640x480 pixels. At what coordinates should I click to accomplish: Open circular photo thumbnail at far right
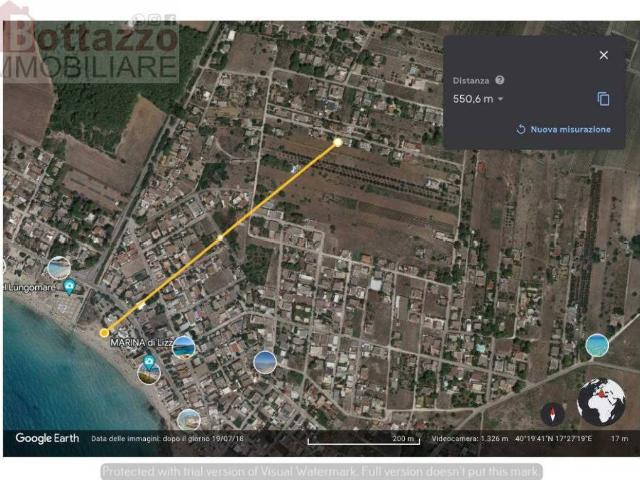pos(597,345)
